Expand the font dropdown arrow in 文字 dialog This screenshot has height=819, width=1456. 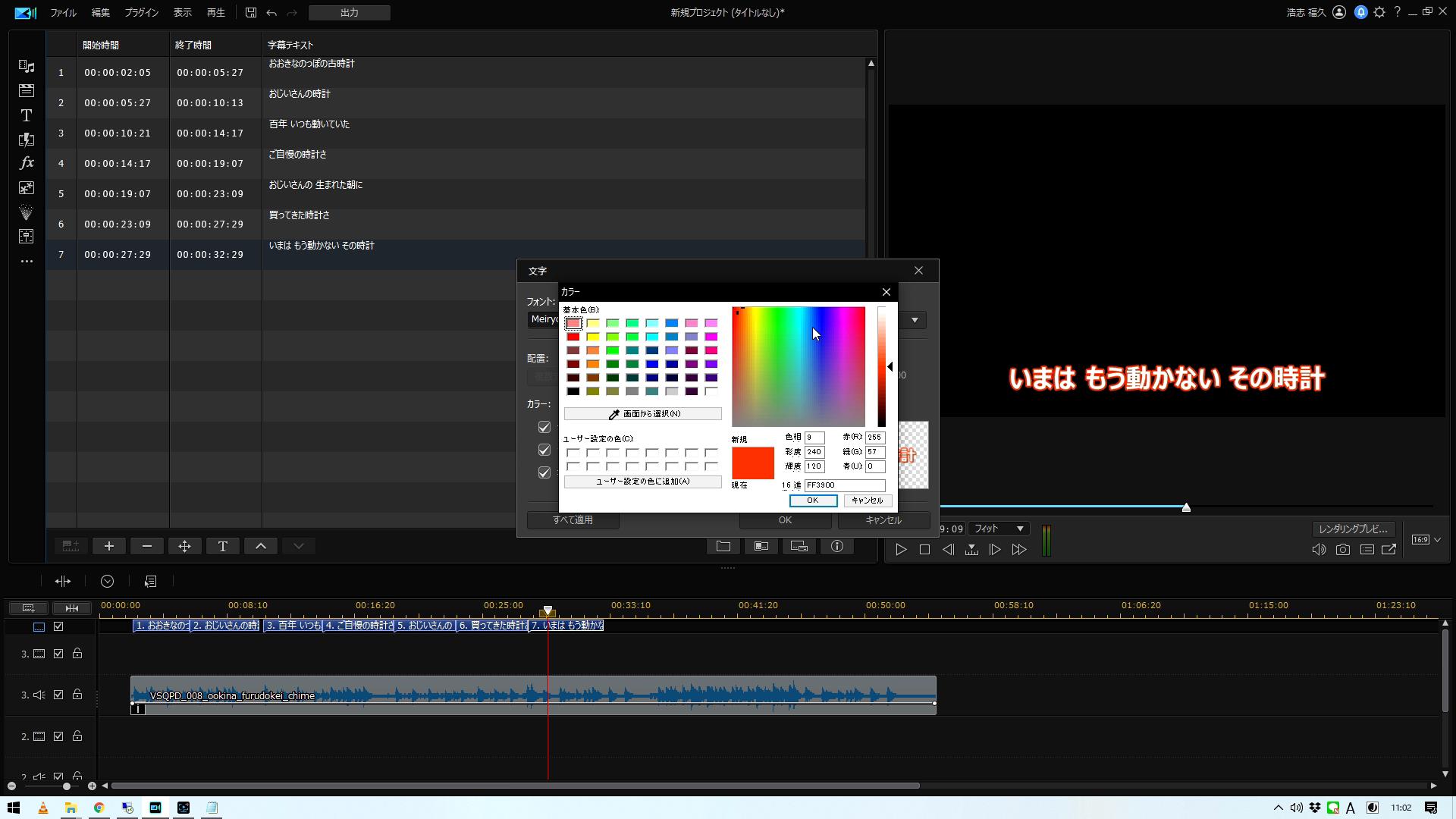point(915,320)
